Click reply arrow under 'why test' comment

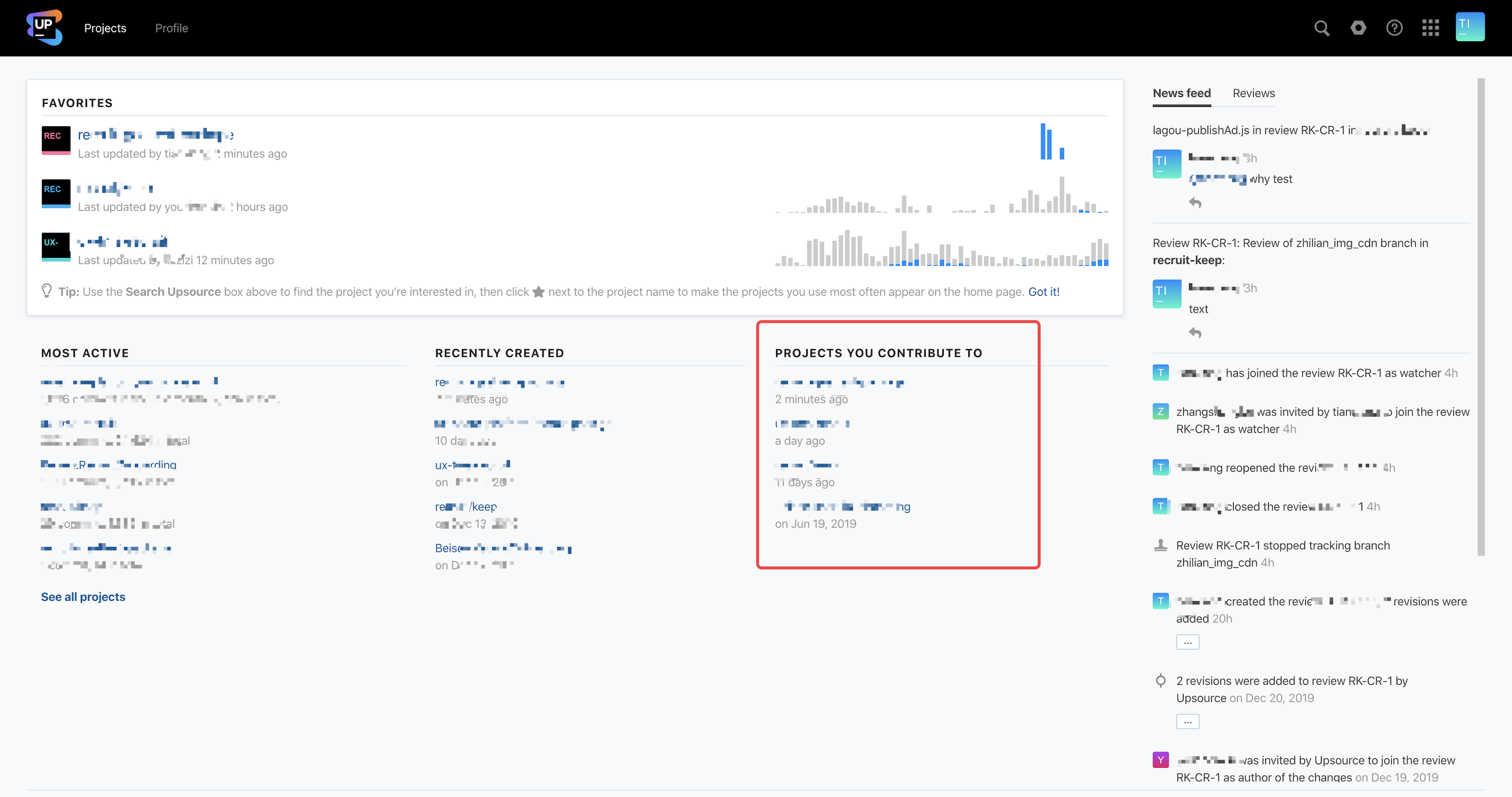[x=1195, y=203]
